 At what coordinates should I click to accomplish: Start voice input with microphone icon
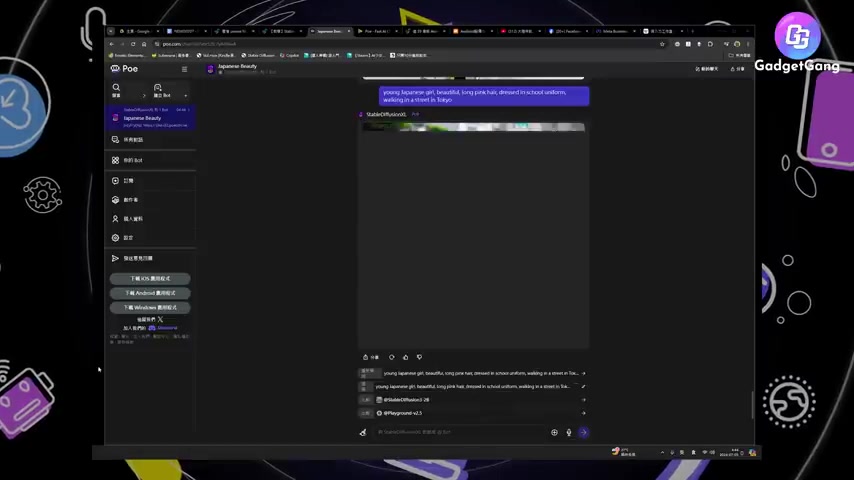pyautogui.click(x=569, y=433)
